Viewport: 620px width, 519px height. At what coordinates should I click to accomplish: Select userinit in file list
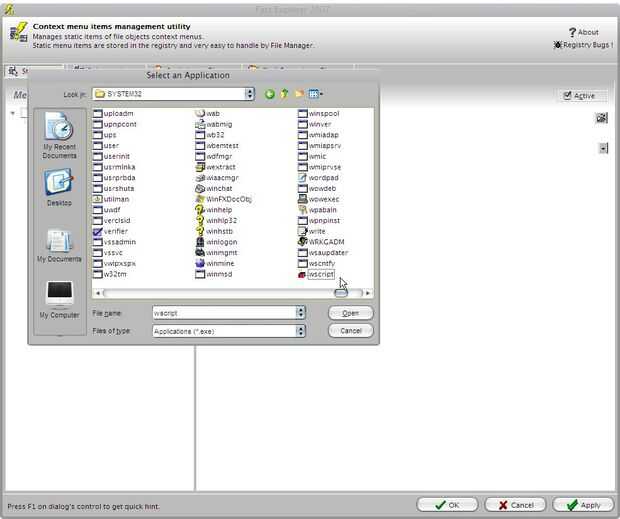tap(111, 156)
